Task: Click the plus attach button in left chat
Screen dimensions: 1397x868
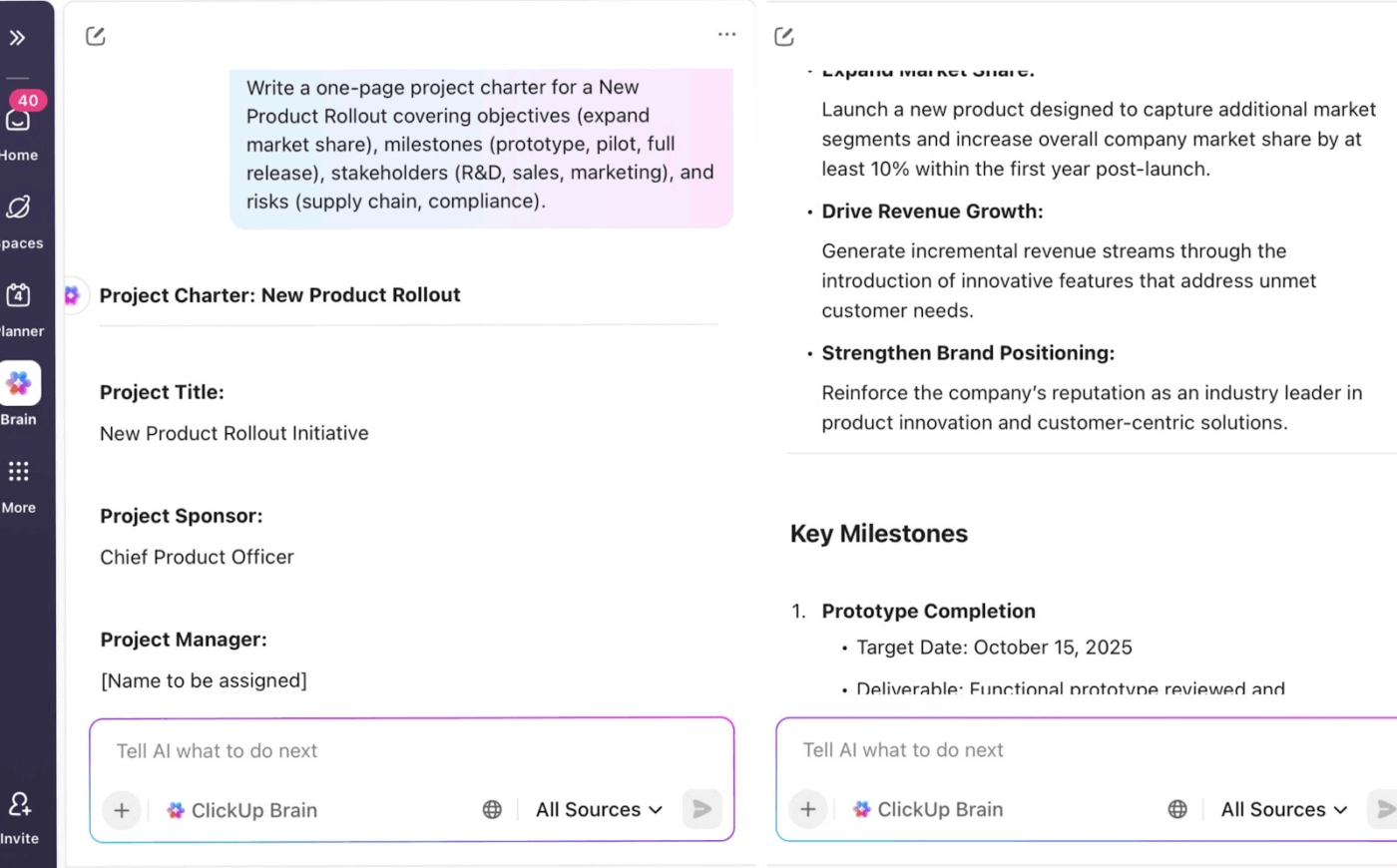Action: [122, 810]
